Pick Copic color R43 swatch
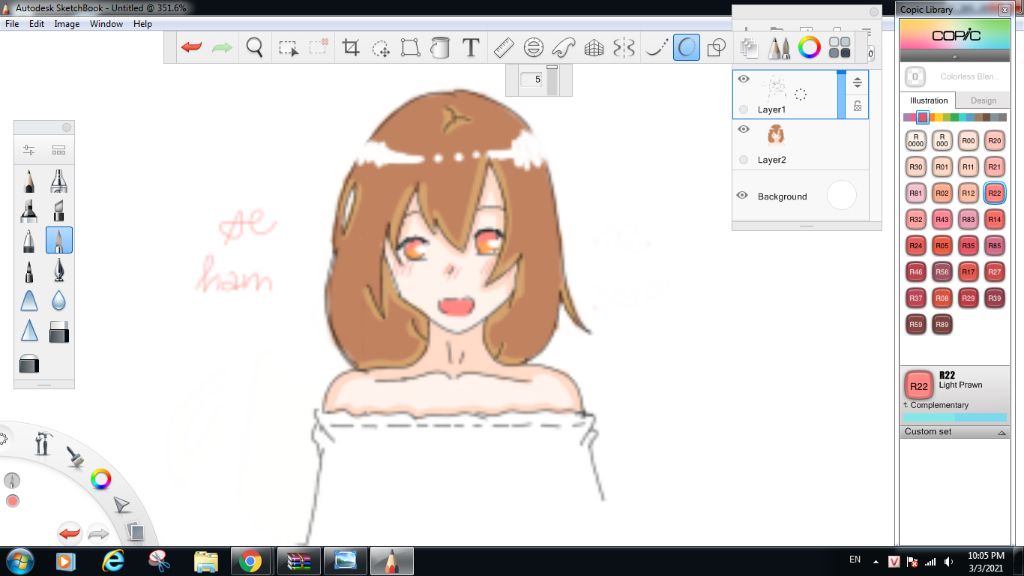The height and width of the screenshot is (576, 1024). [x=942, y=219]
